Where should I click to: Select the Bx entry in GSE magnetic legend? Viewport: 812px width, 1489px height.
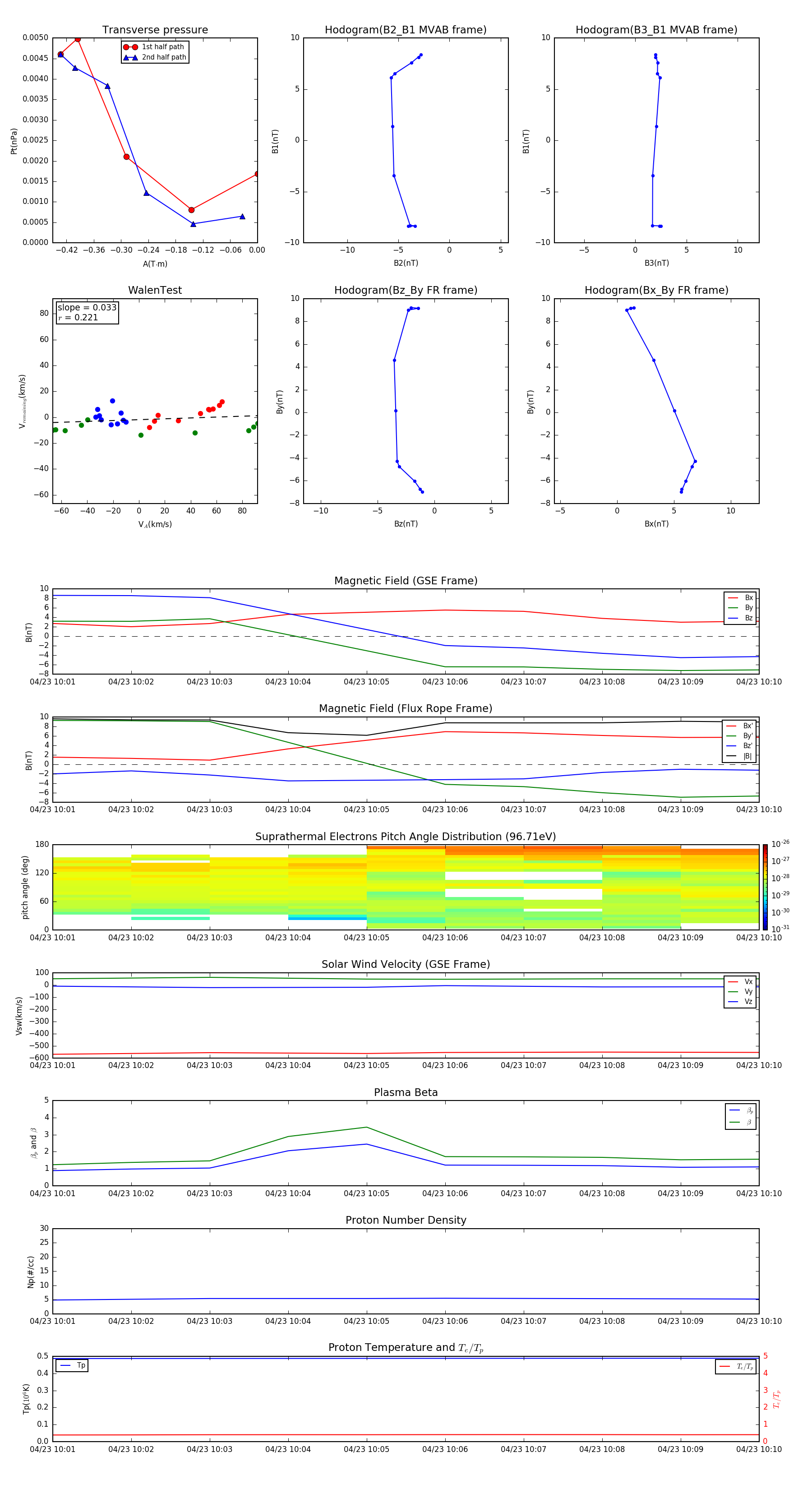[740, 598]
